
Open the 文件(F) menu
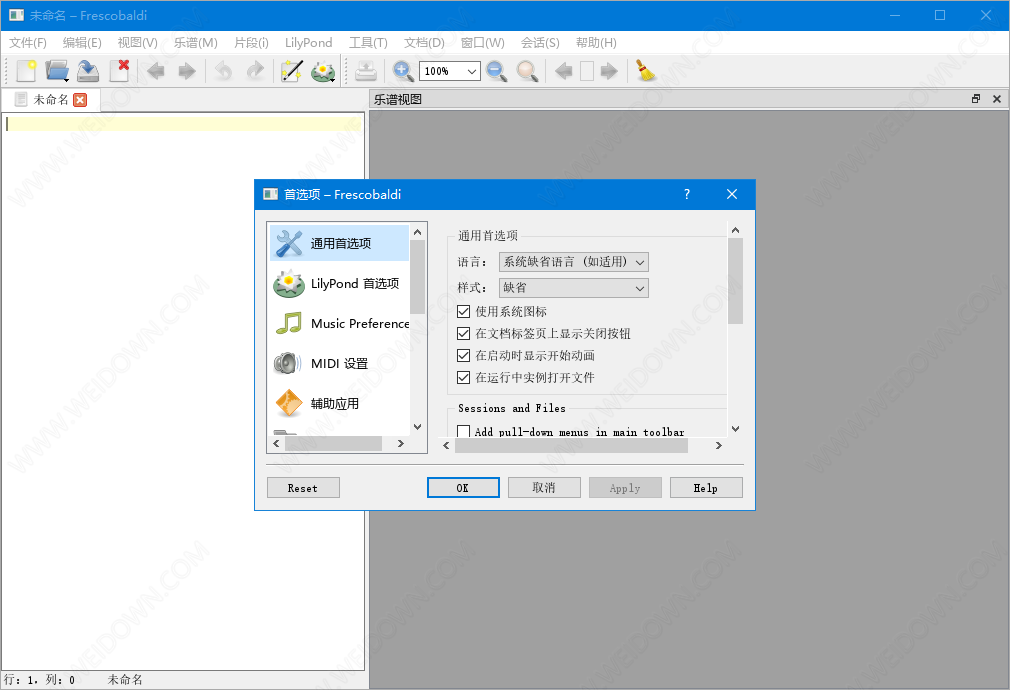click(x=28, y=43)
